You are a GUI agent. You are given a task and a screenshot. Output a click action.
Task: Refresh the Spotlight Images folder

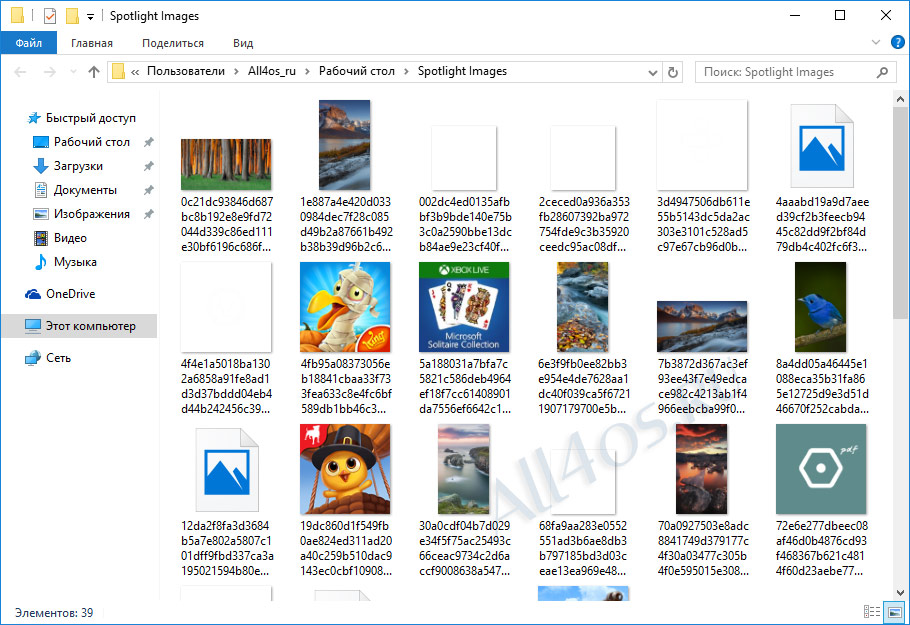[x=673, y=73]
